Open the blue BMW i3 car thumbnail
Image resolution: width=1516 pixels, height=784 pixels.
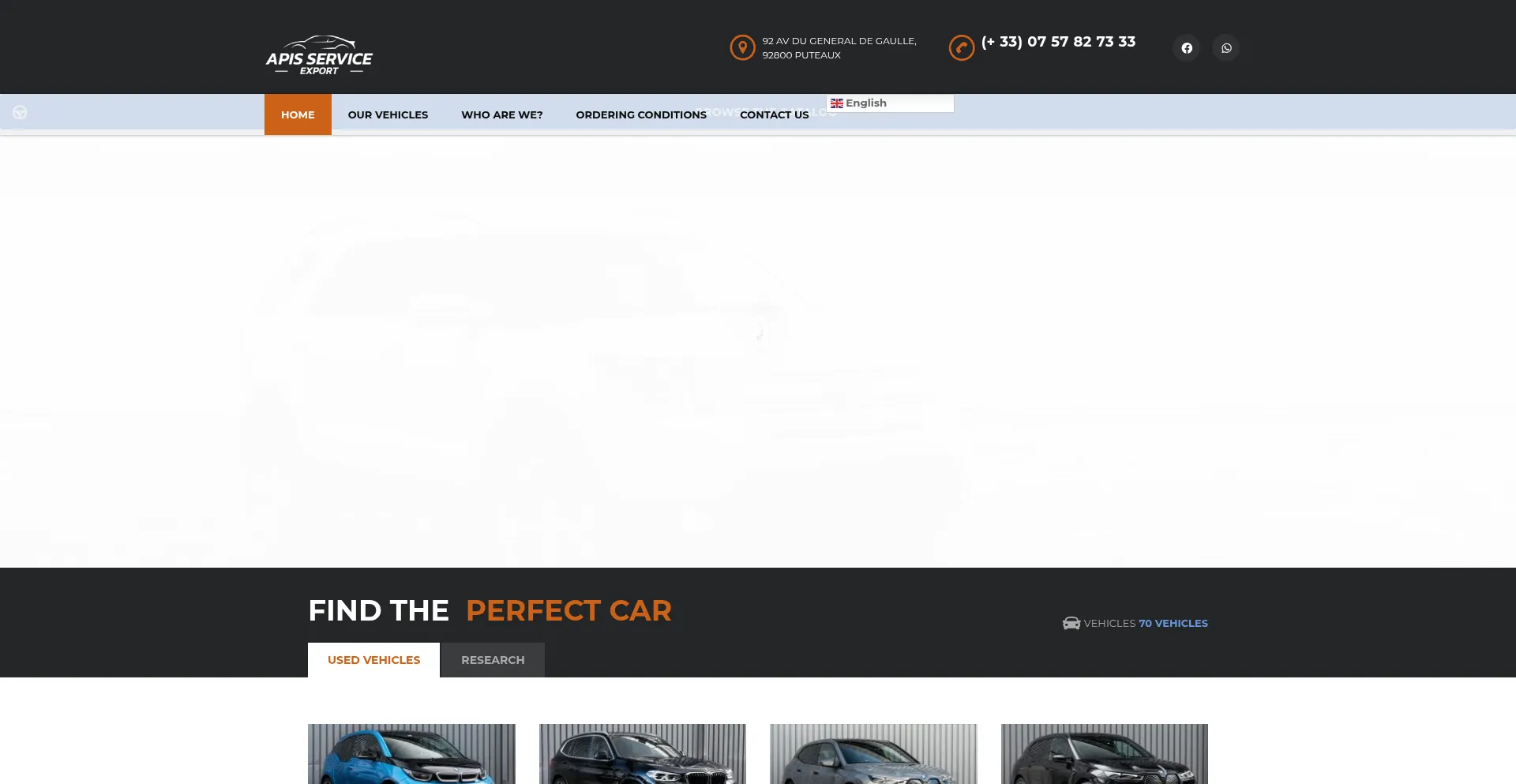coord(411,754)
